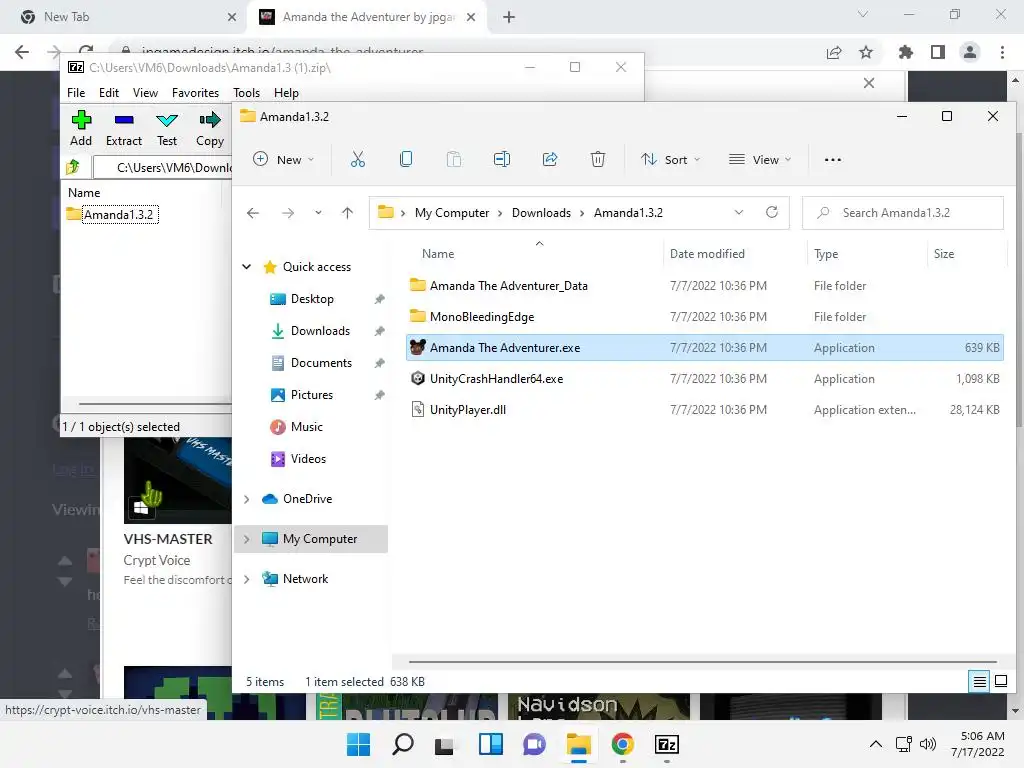
Task: Open VHS-MASTER game link in browser
Action: pyautogui.click(x=168, y=539)
